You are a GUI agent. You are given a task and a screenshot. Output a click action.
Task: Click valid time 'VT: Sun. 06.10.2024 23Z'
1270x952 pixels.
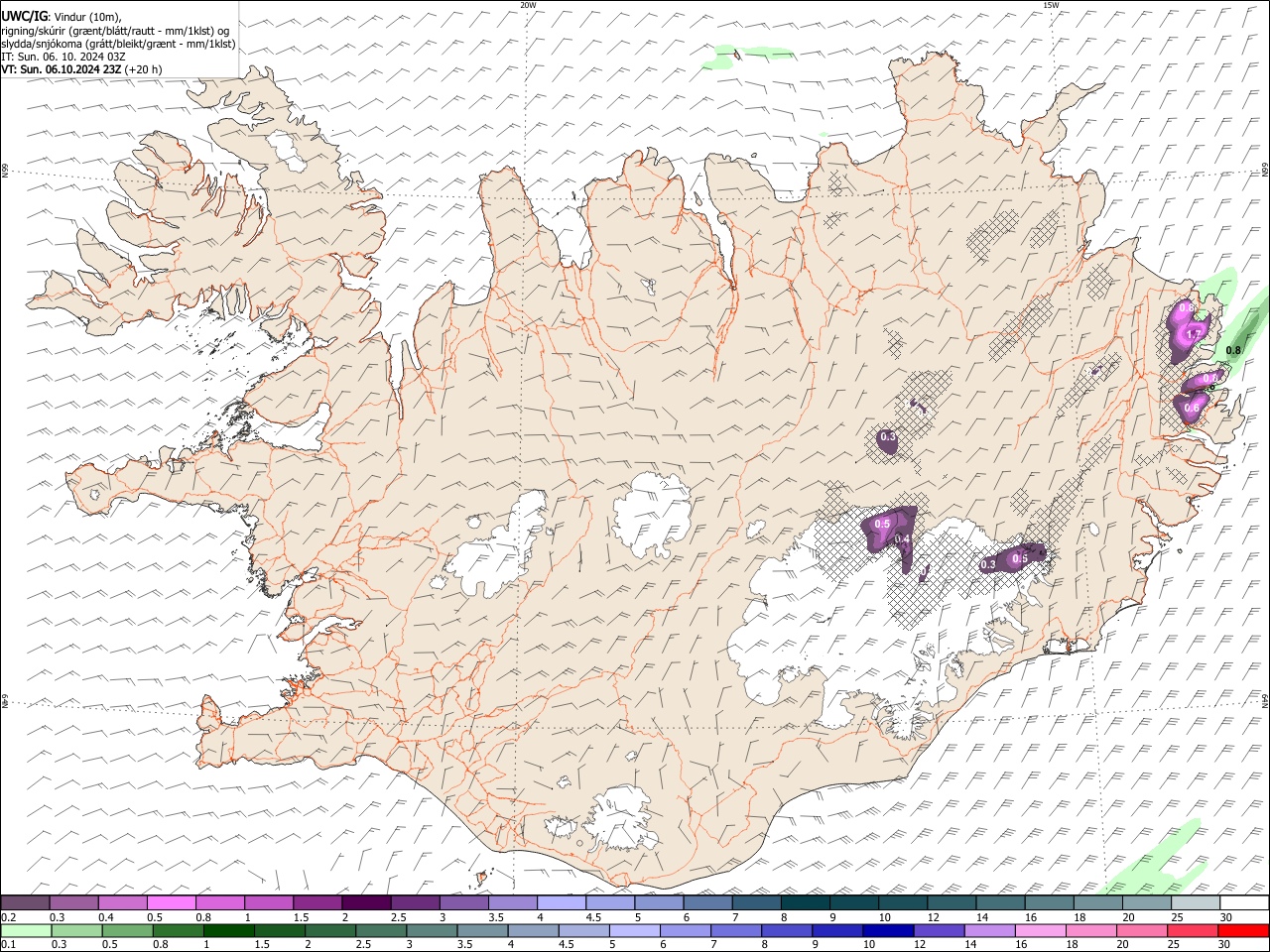click(62, 69)
